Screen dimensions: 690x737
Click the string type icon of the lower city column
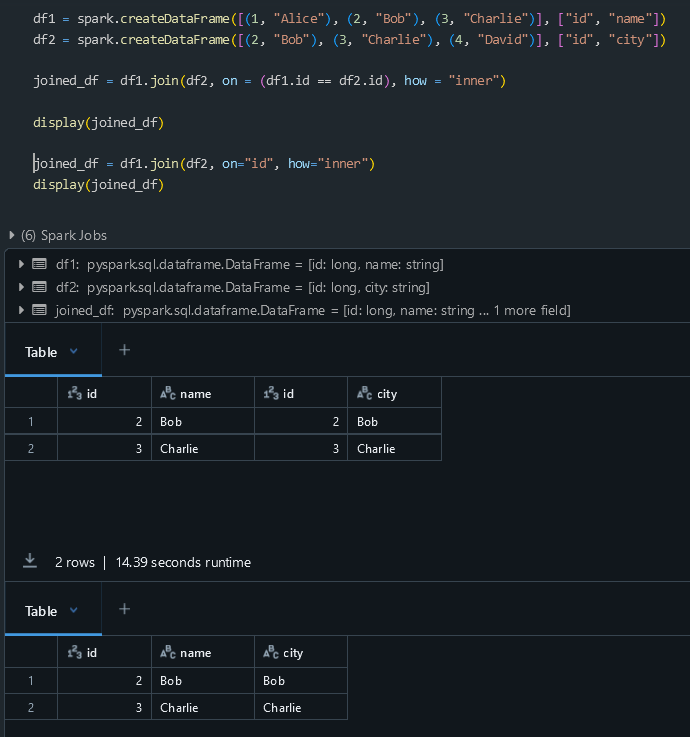point(270,653)
